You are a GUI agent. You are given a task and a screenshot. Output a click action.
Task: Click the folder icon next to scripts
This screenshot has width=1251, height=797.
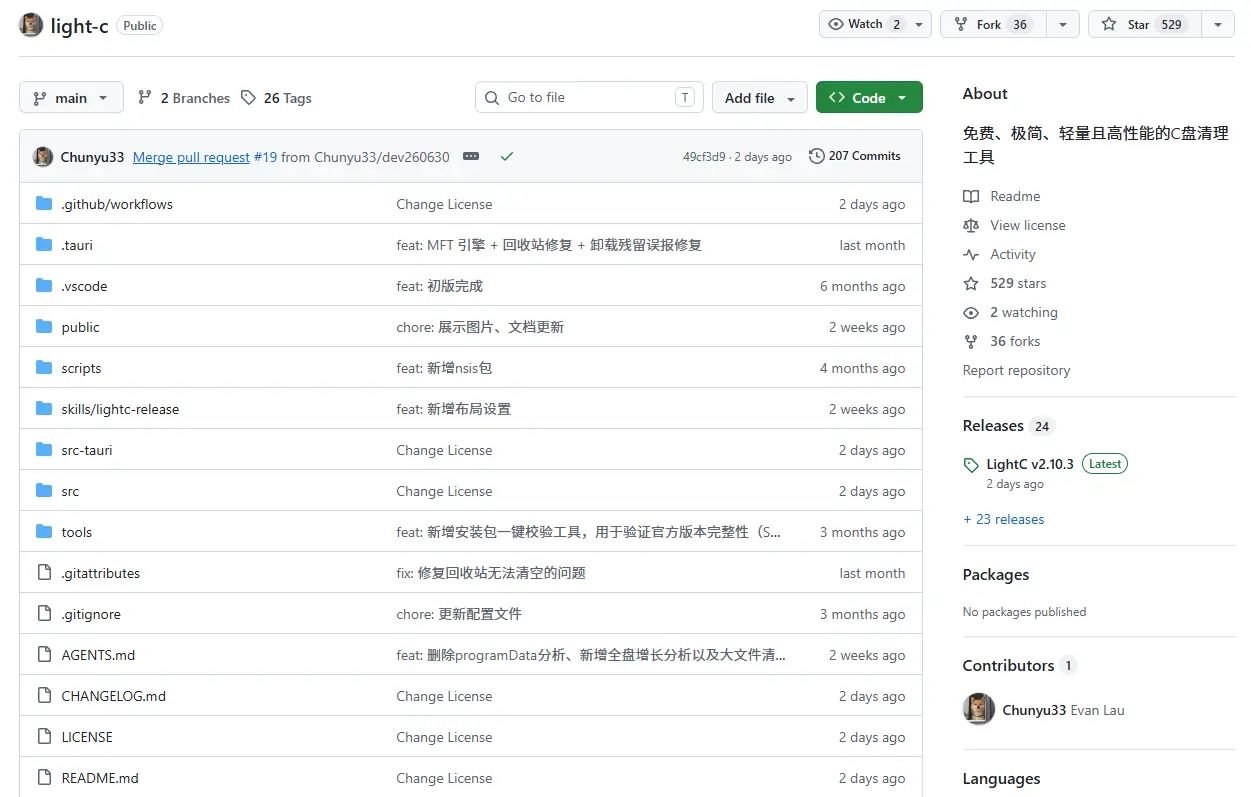pyautogui.click(x=43, y=368)
